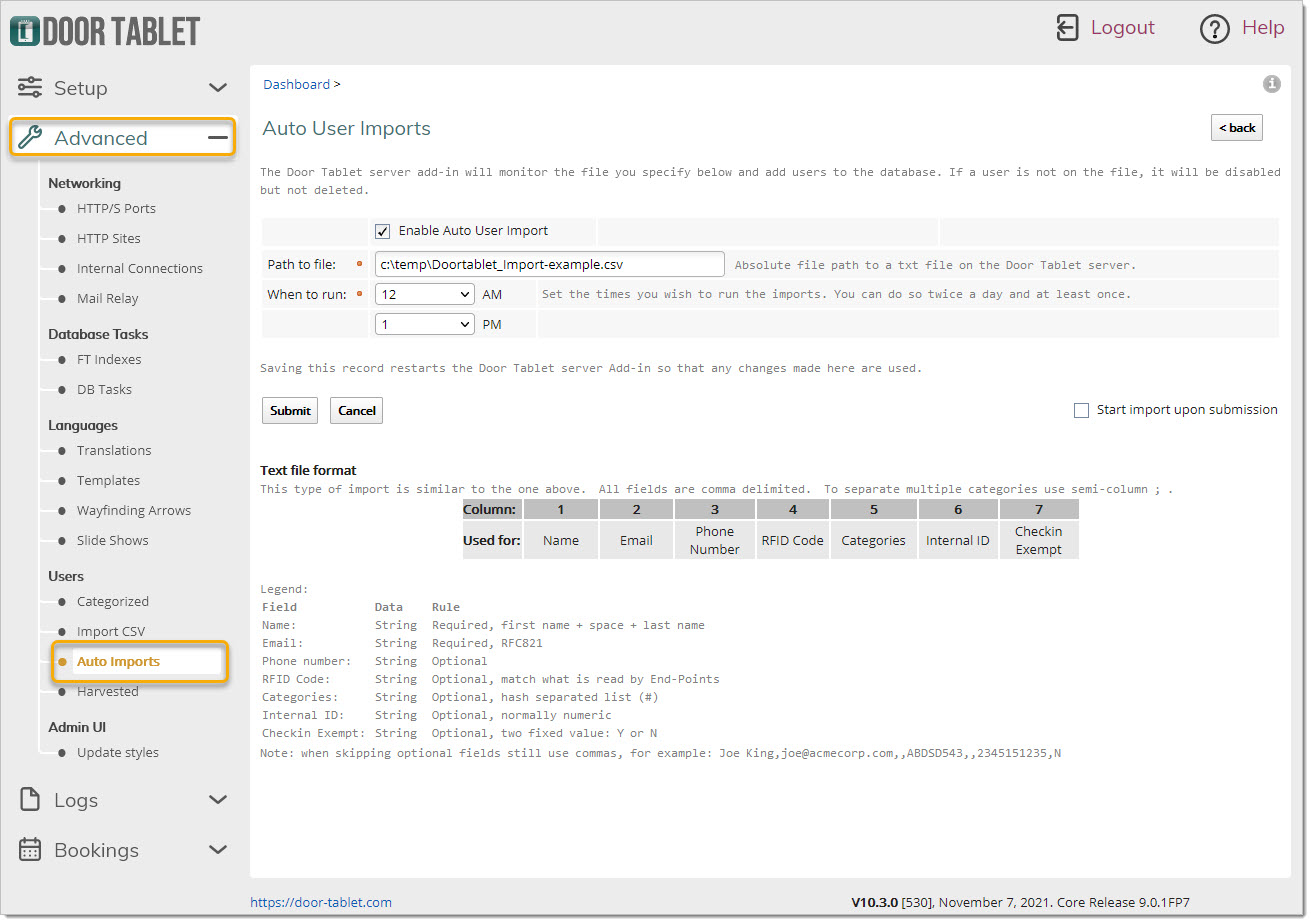
Task: Select FT Indexes
Action: [x=109, y=360]
